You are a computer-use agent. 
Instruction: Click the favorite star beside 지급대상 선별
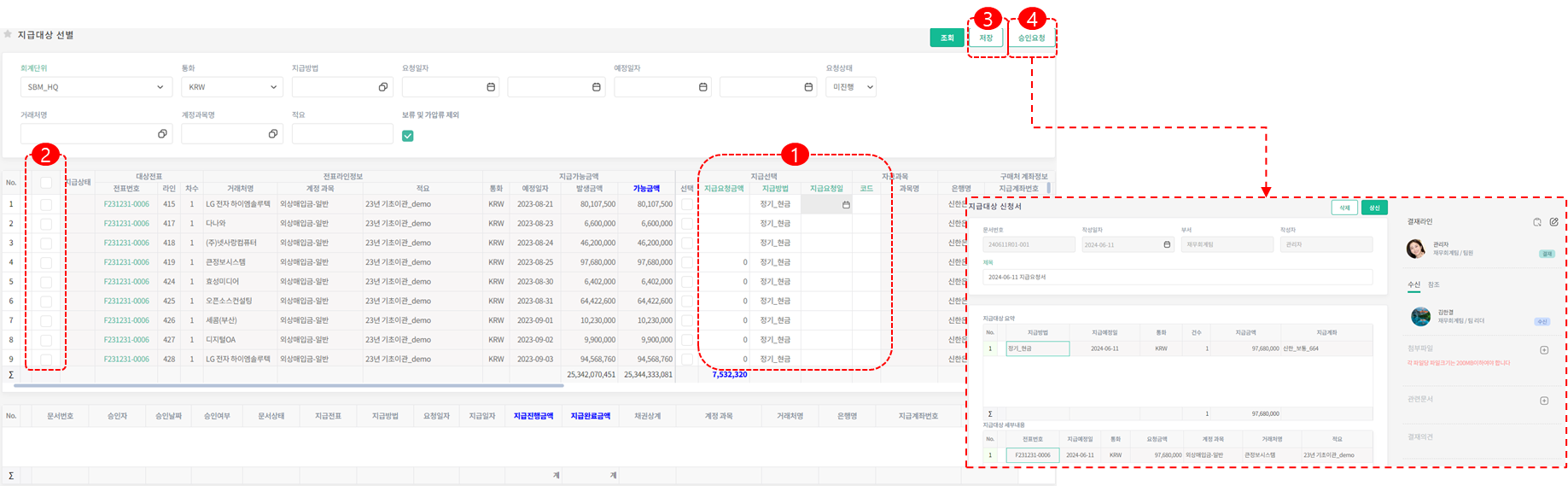pyautogui.click(x=9, y=35)
